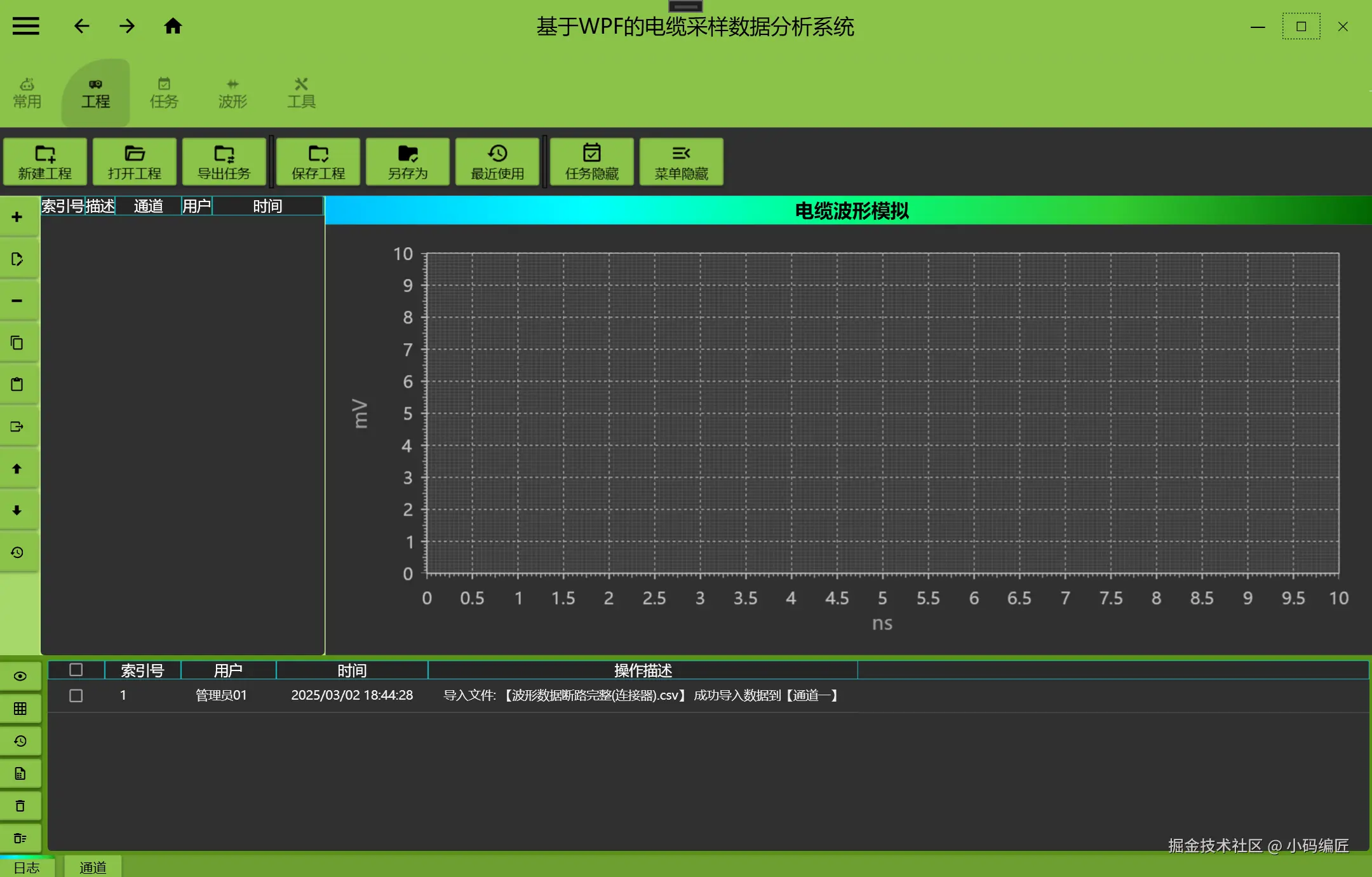Click the 时间 column header in log table
Image resolution: width=1372 pixels, height=877 pixels.
coord(352,670)
